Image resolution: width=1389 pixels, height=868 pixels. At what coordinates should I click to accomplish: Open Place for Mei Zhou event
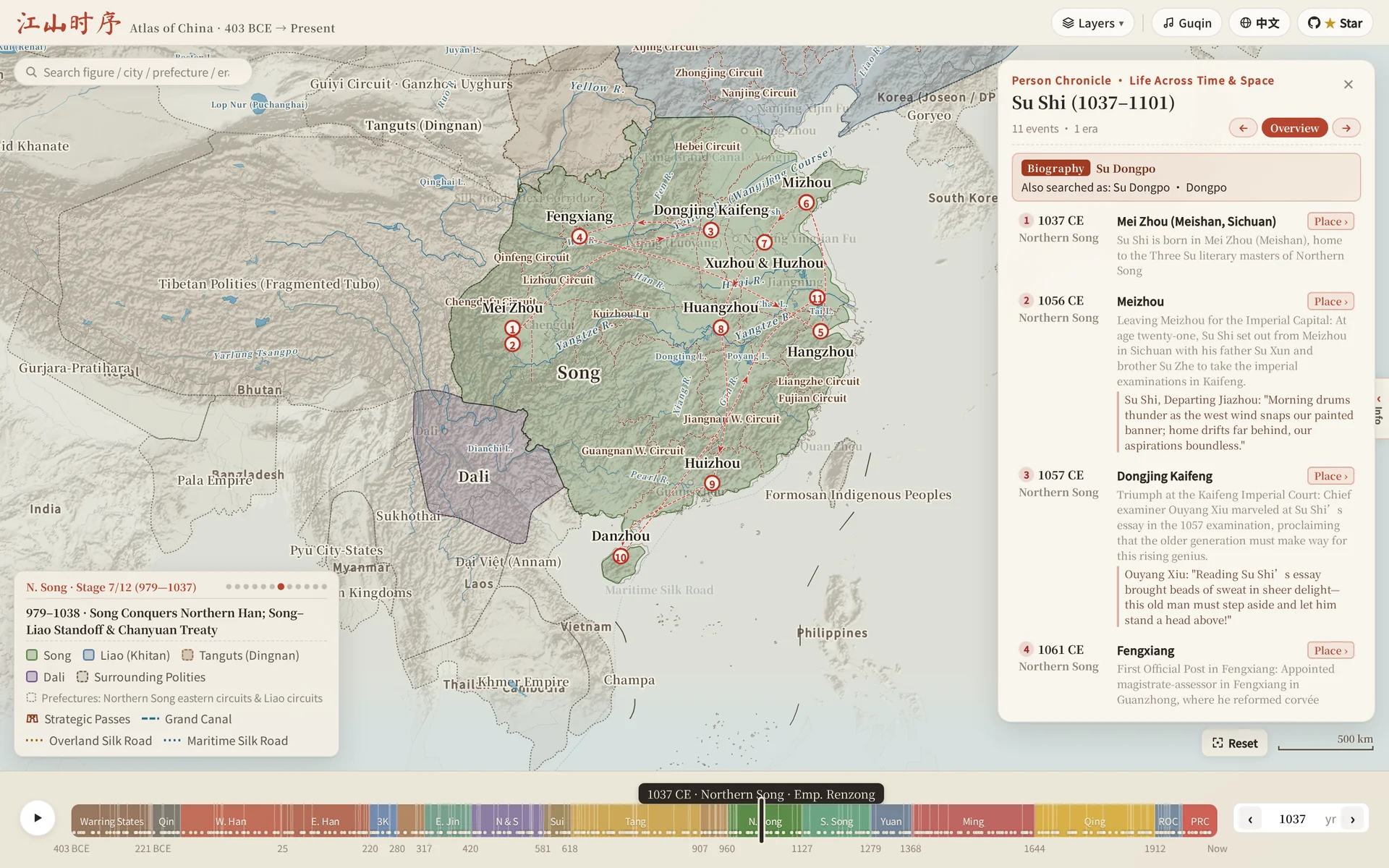tap(1330, 221)
